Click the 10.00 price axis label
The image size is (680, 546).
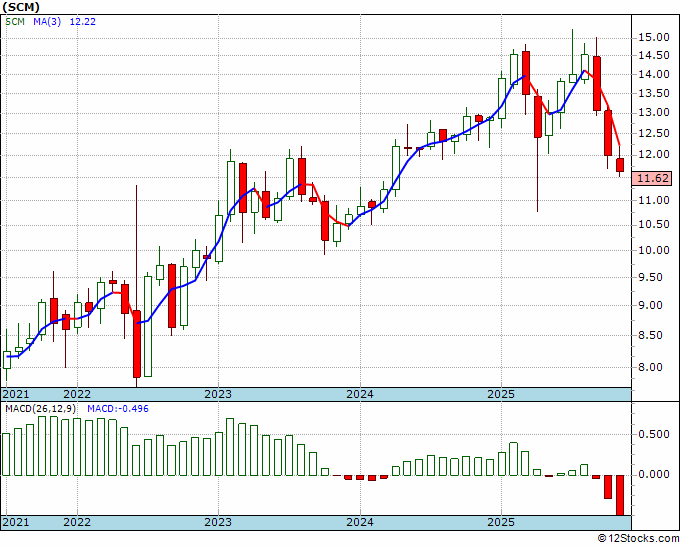[x=654, y=250]
